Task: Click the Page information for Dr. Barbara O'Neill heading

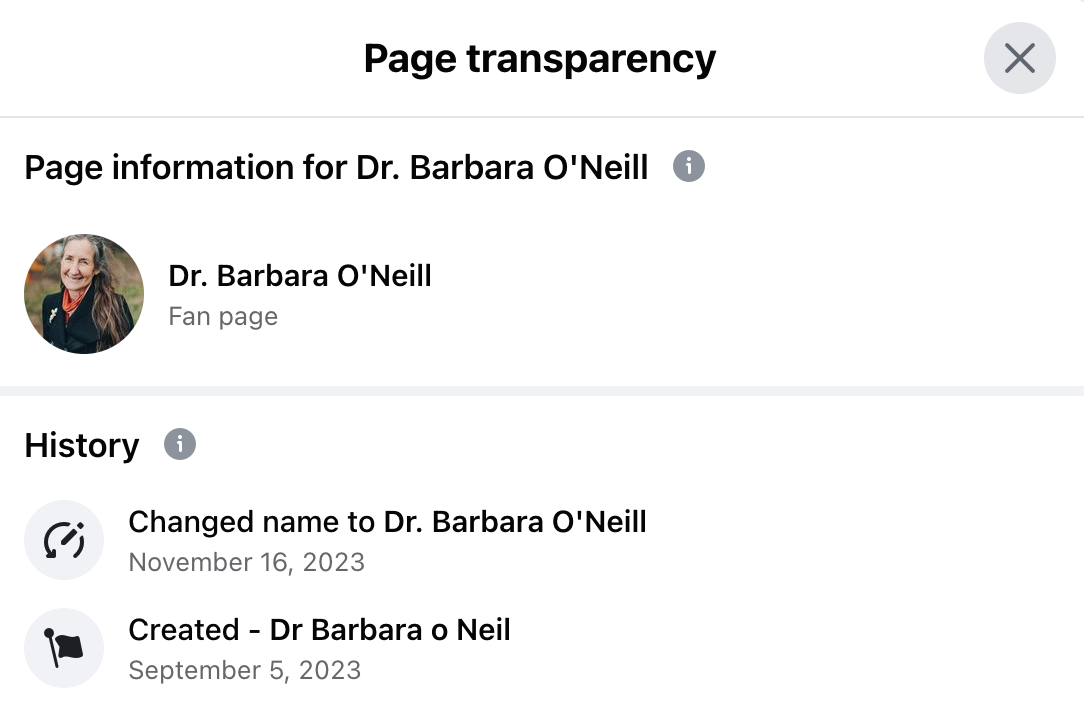Action: click(336, 167)
